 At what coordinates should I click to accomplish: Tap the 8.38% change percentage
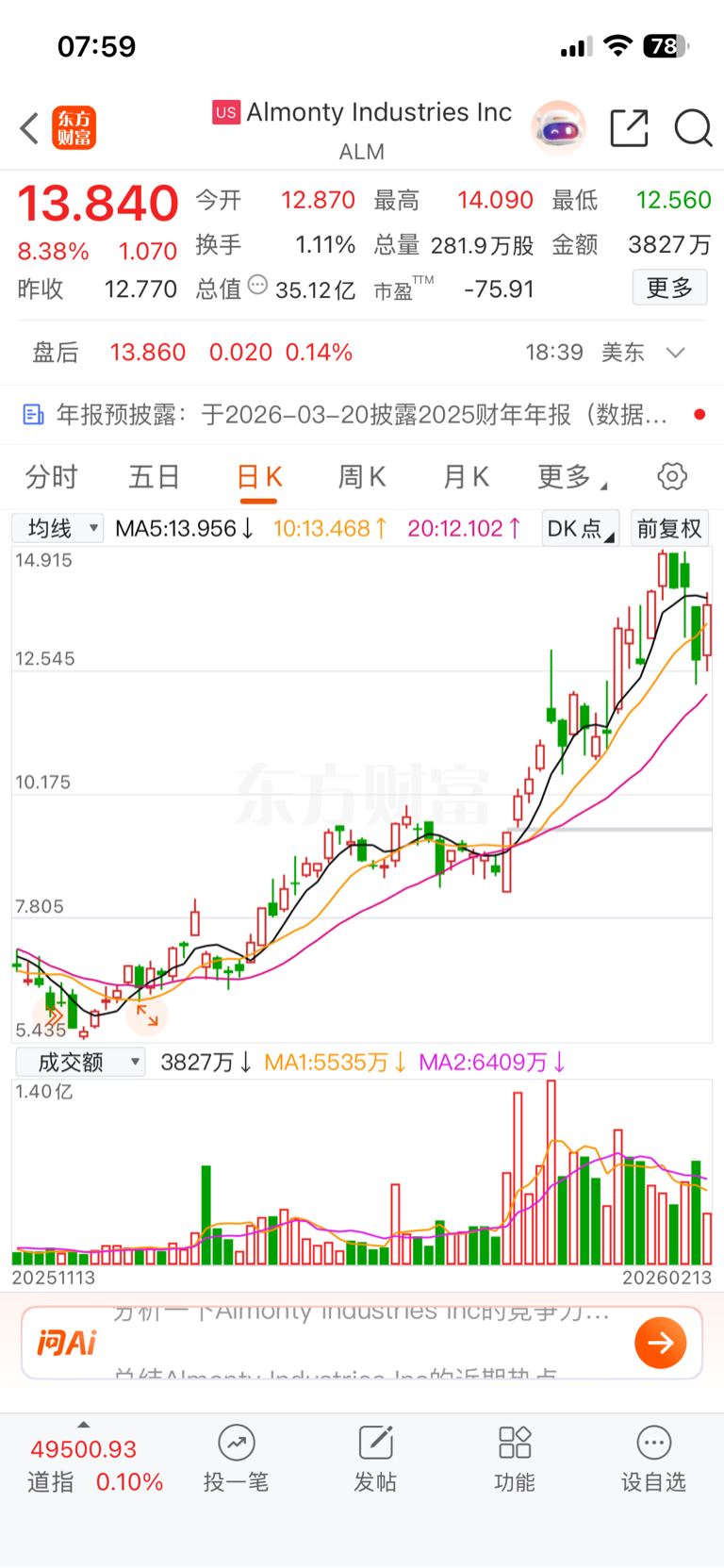pos(54,252)
